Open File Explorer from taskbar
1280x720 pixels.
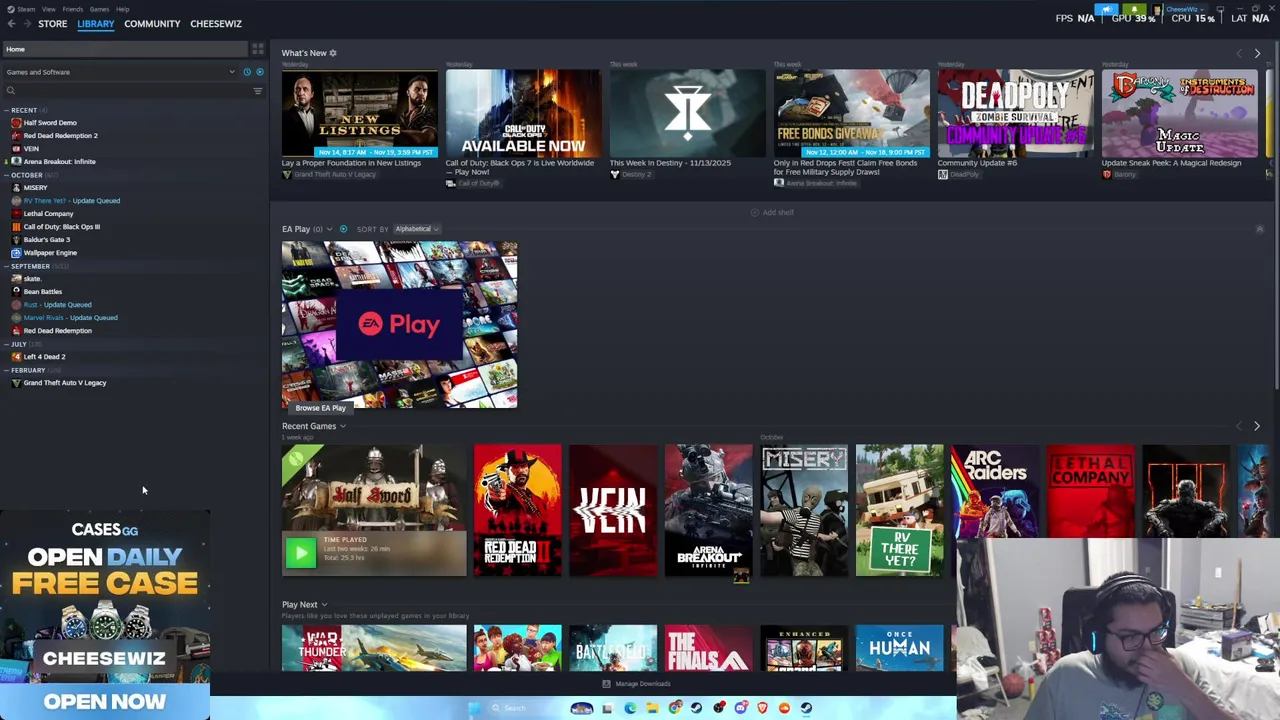652,708
